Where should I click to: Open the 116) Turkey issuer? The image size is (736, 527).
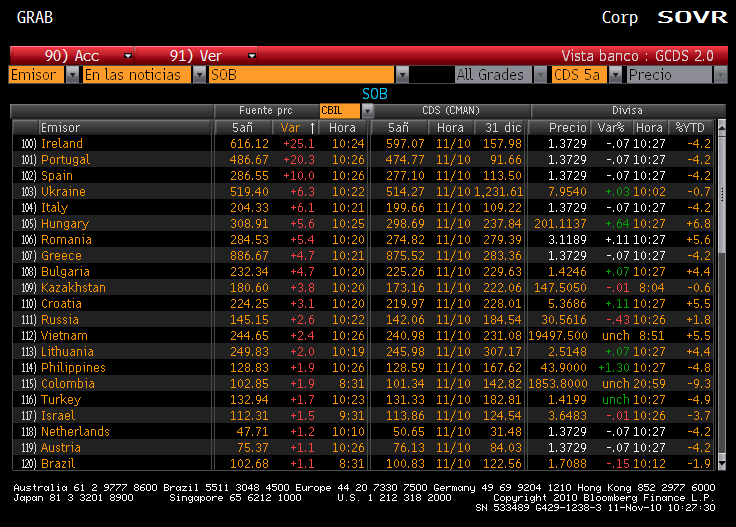[x=61, y=399]
